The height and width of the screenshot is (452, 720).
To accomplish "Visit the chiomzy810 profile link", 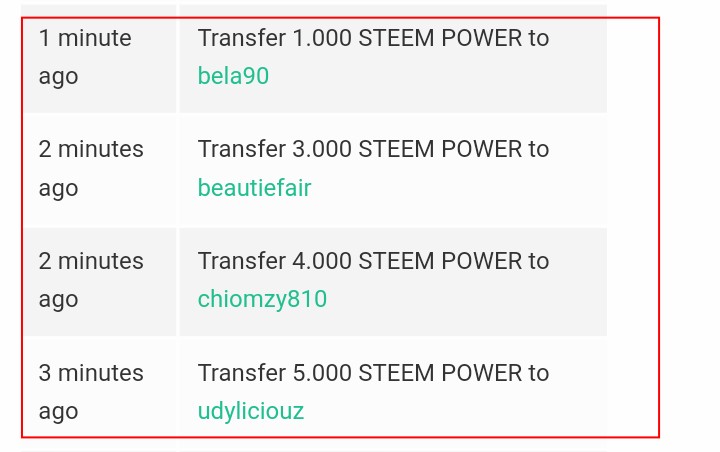I will [262, 299].
